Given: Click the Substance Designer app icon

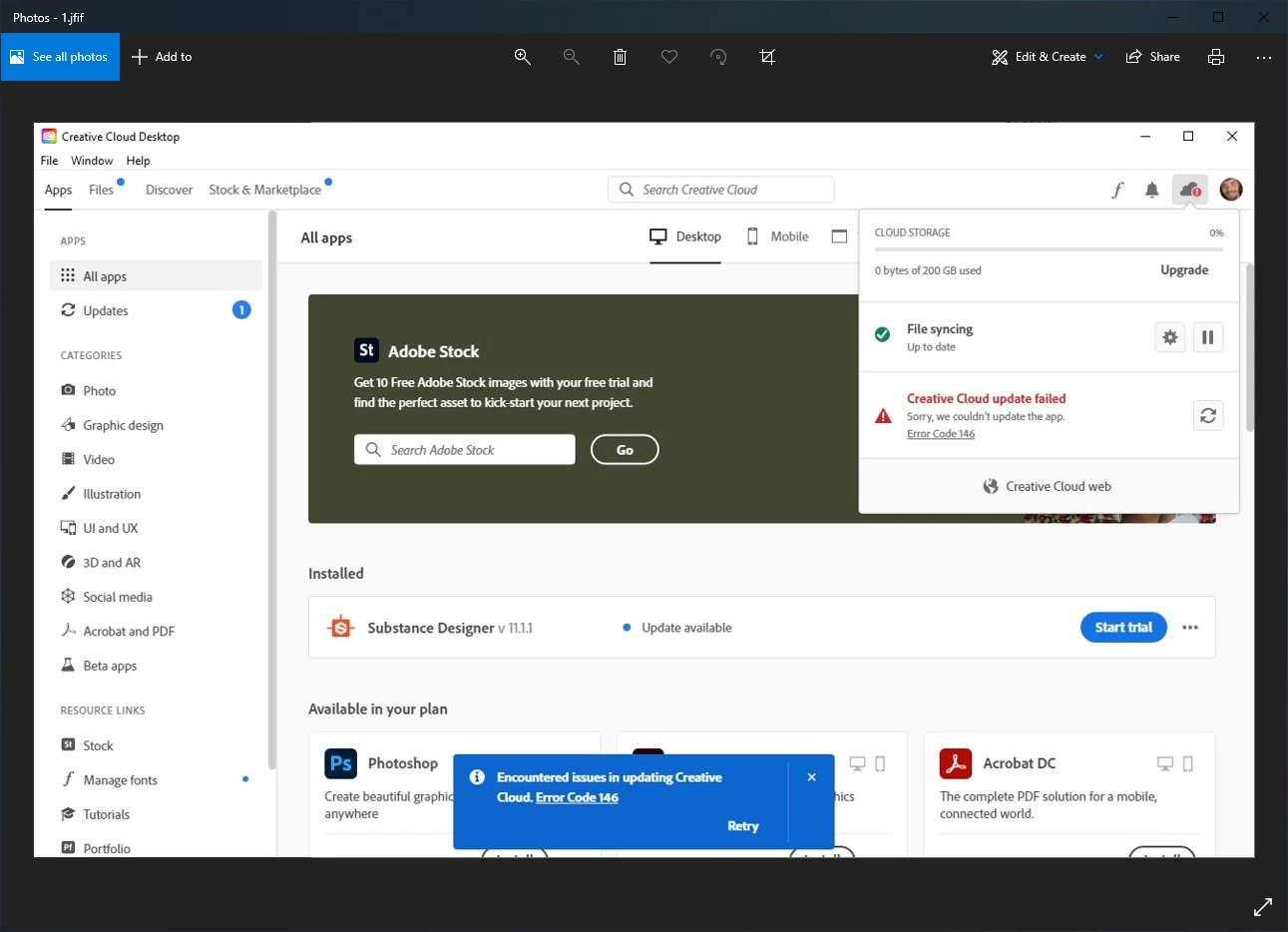Looking at the screenshot, I should click(x=341, y=628).
